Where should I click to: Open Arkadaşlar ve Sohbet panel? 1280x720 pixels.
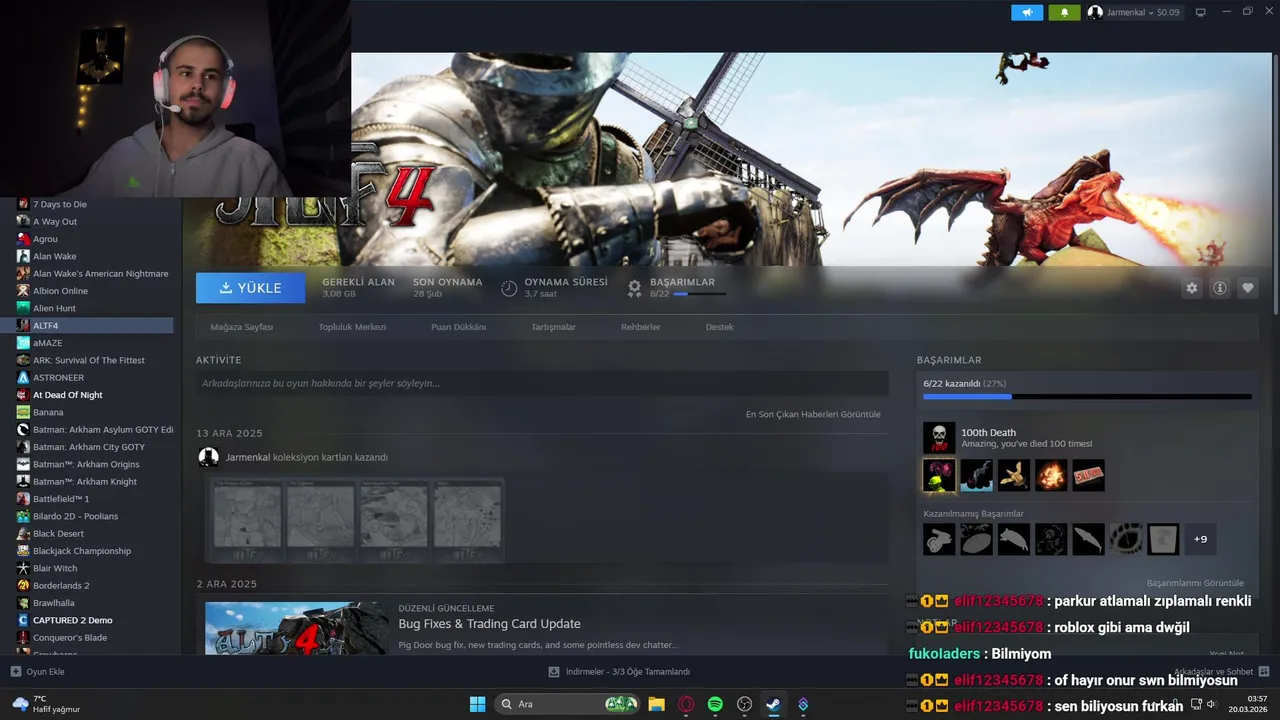pos(1221,672)
